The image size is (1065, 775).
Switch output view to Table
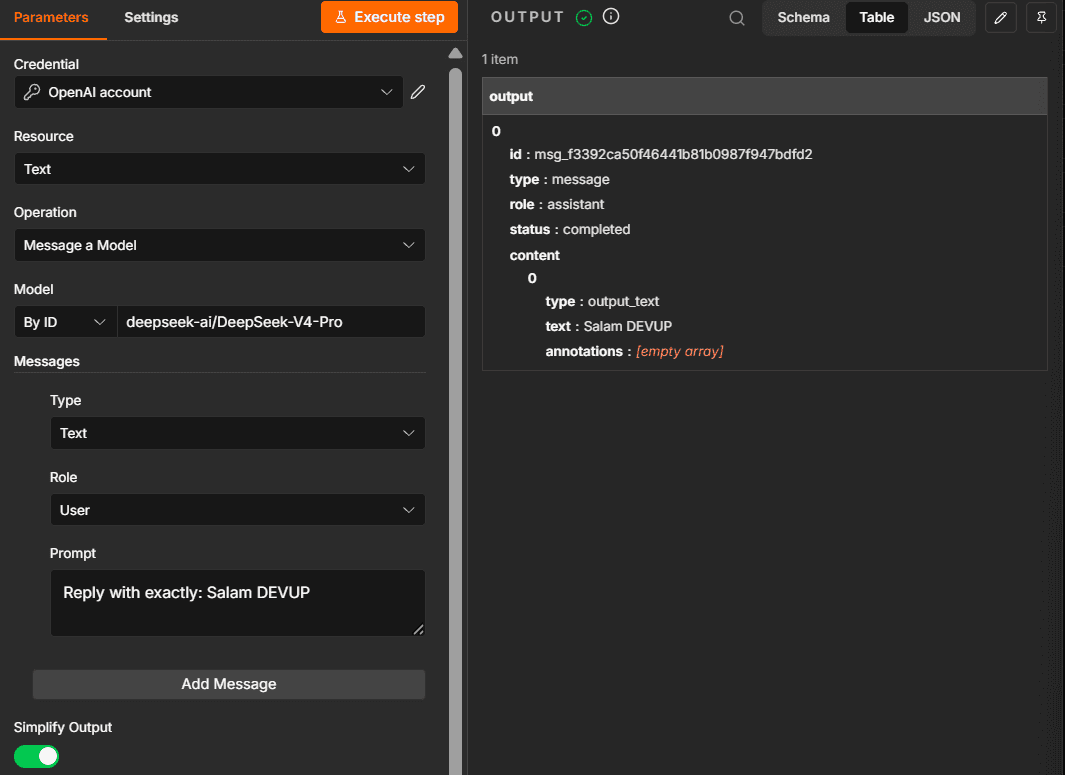click(876, 18)
